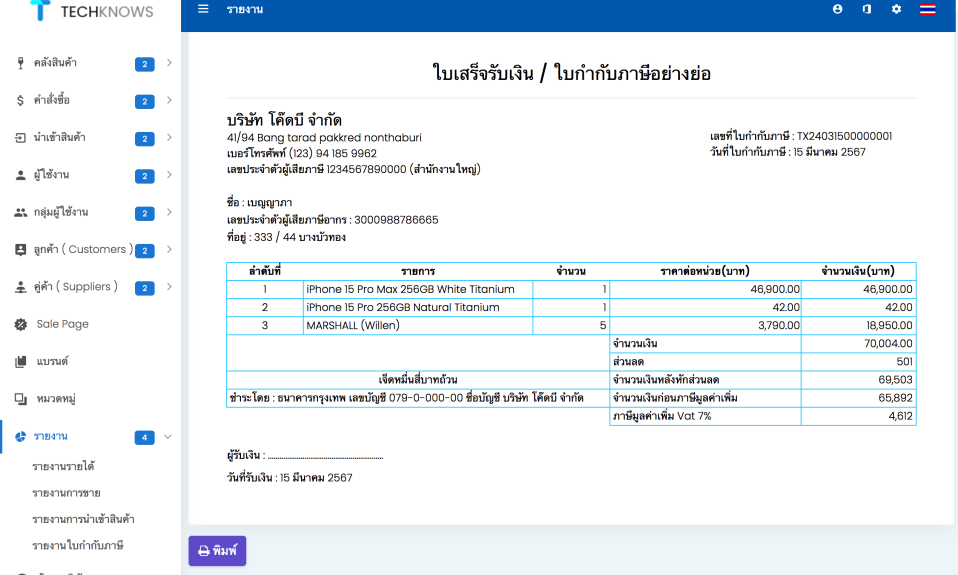Expand the คลังสินค้า chevron
The height and width of the screenshot is (575, 958).
pos(169,62)
